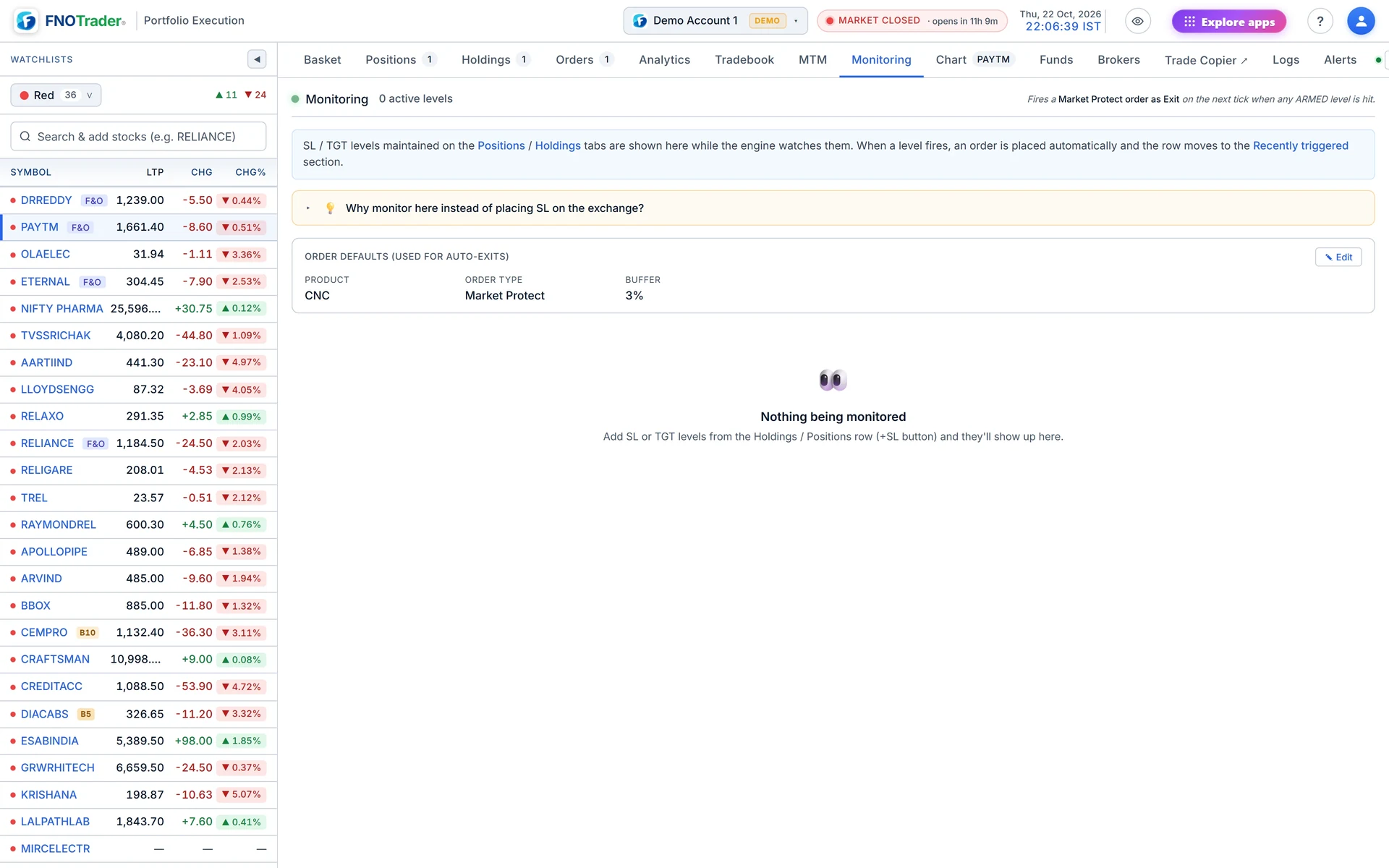Expand 'Why monitor here' disclosure triangle
This screenshot has height=868, width=1389.
(308, 208)
